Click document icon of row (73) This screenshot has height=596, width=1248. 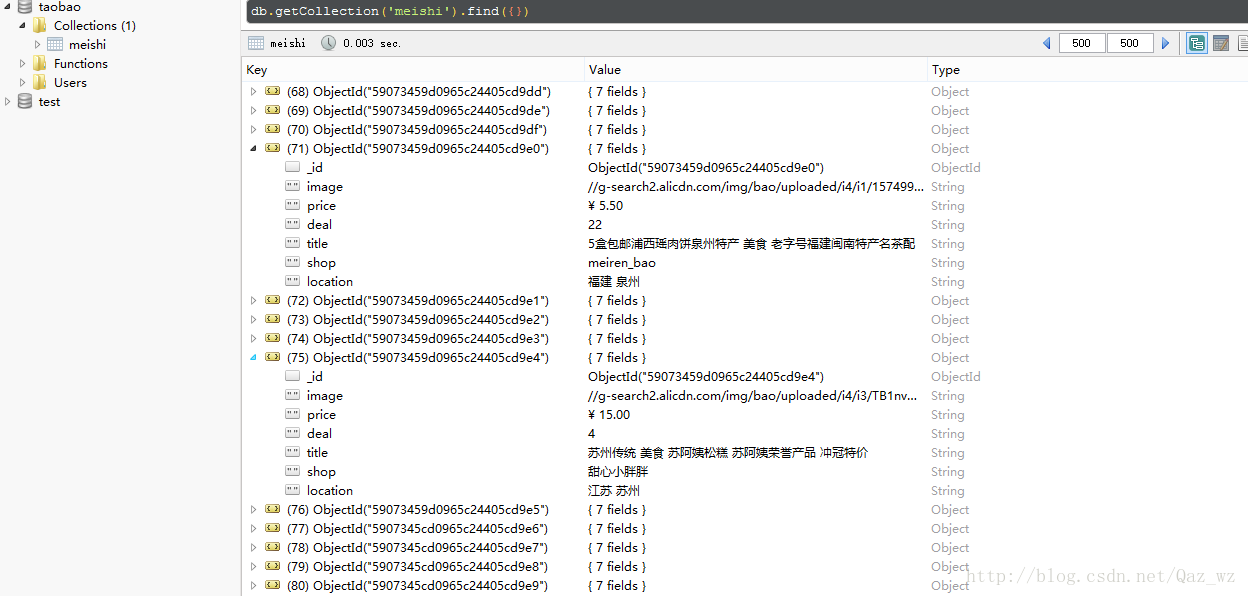point(272,319)
